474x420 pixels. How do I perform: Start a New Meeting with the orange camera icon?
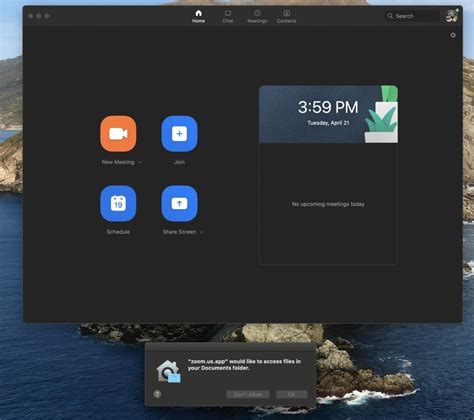[118, 134]
